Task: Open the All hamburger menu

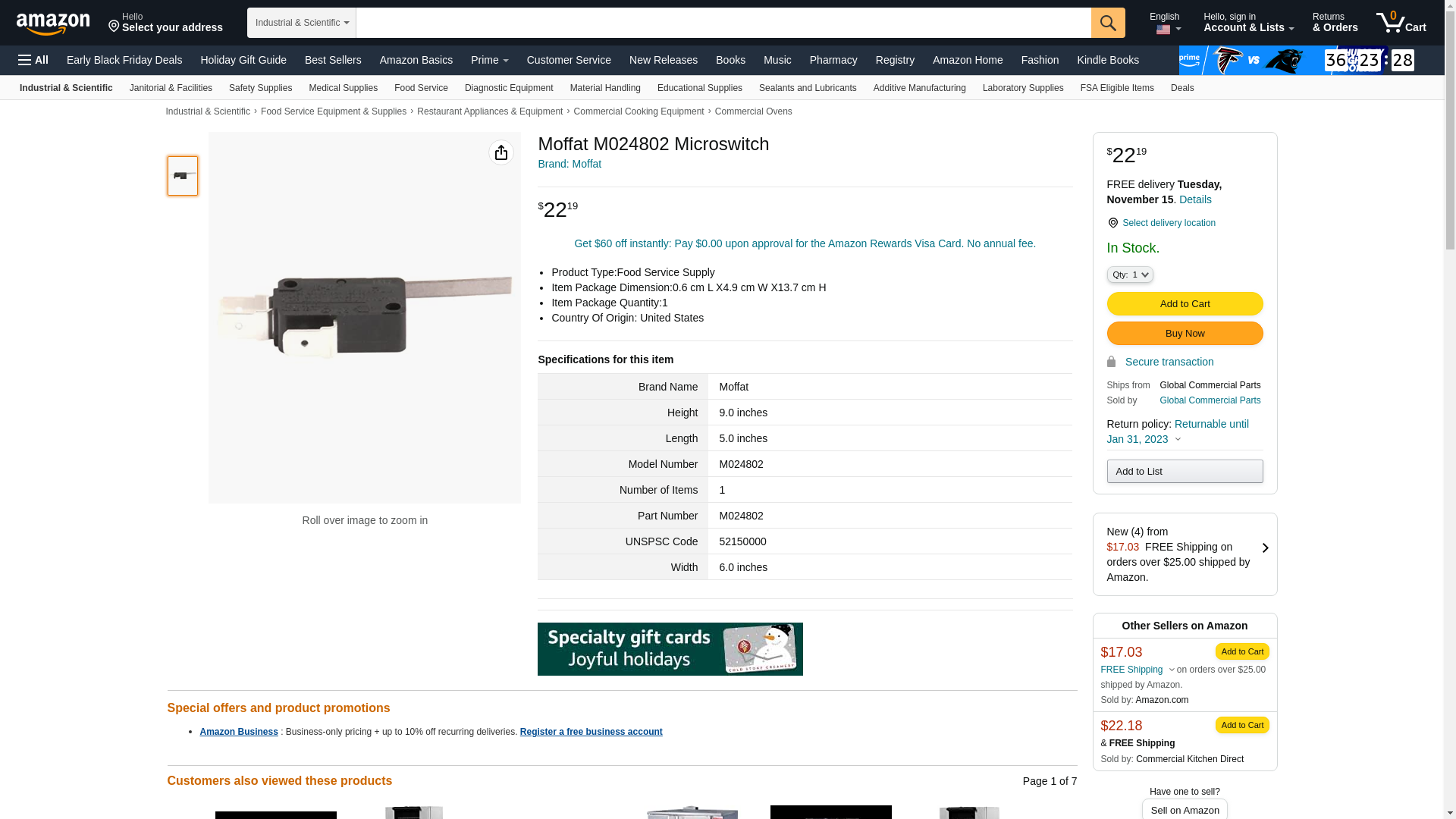Action: 33,60
